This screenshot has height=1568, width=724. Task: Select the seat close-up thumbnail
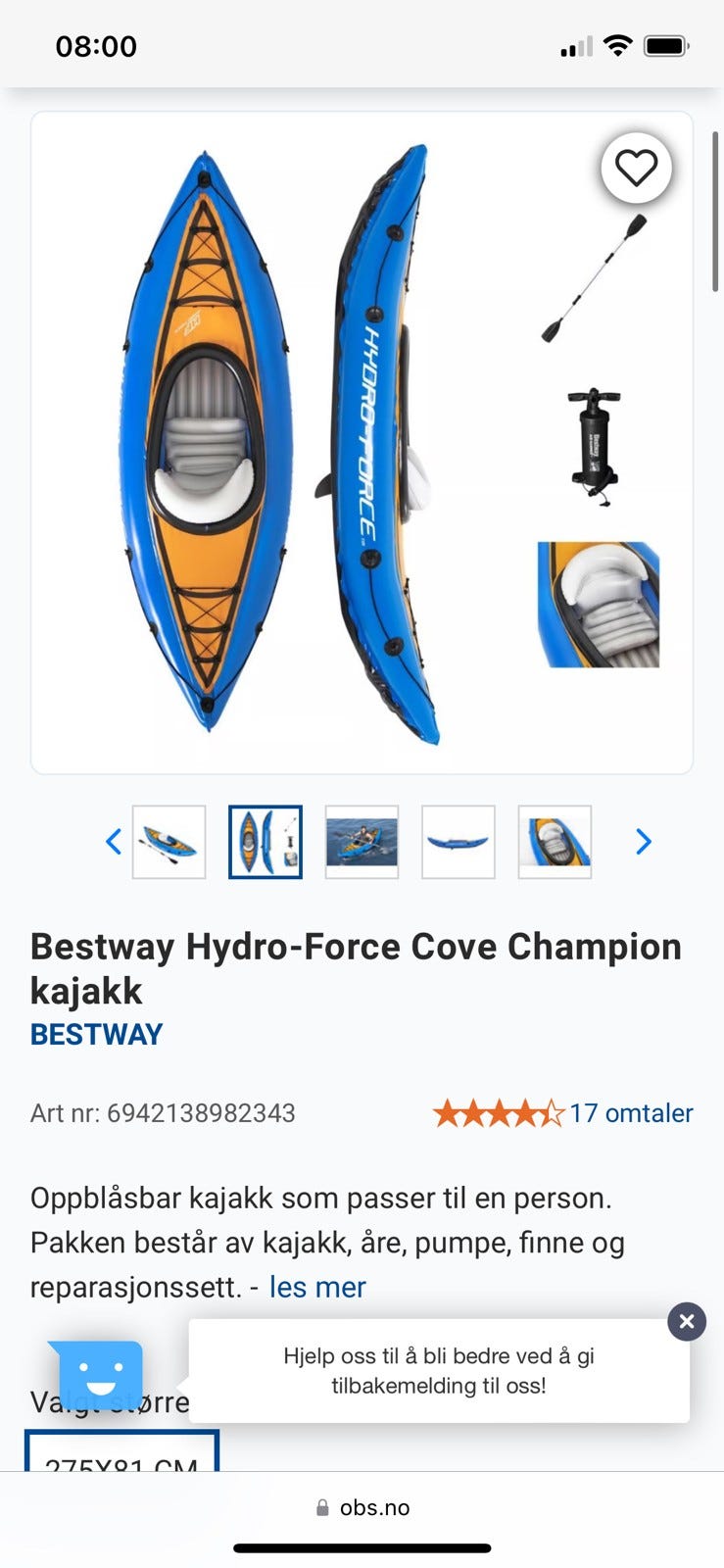[555, 842]
